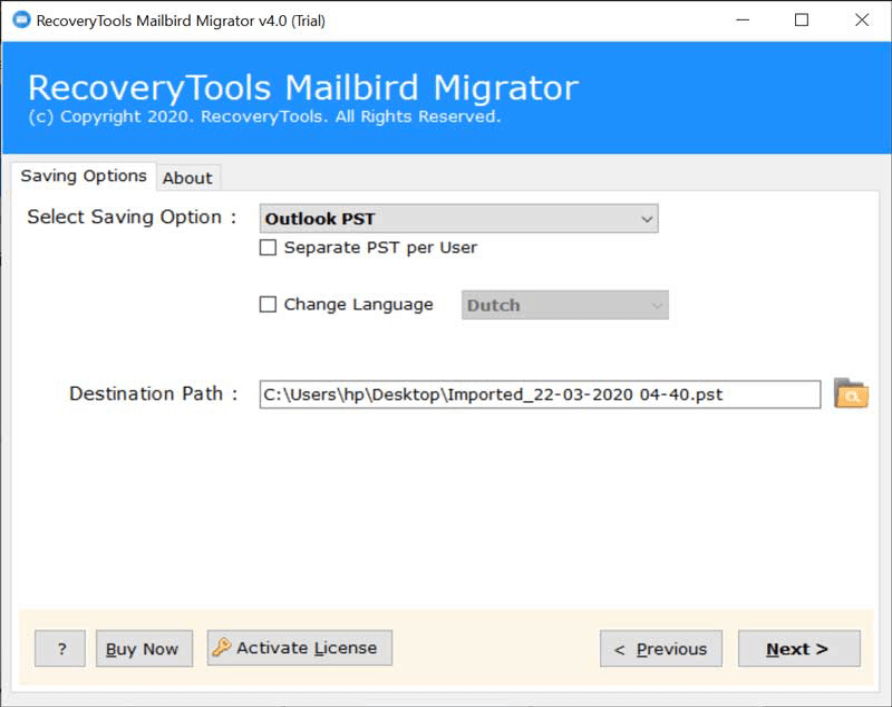The height and width of the screenshot is (707, 892).
Task: Click the Mailbird Migrator app icon in title bar
Action: [x=20, y=20]
